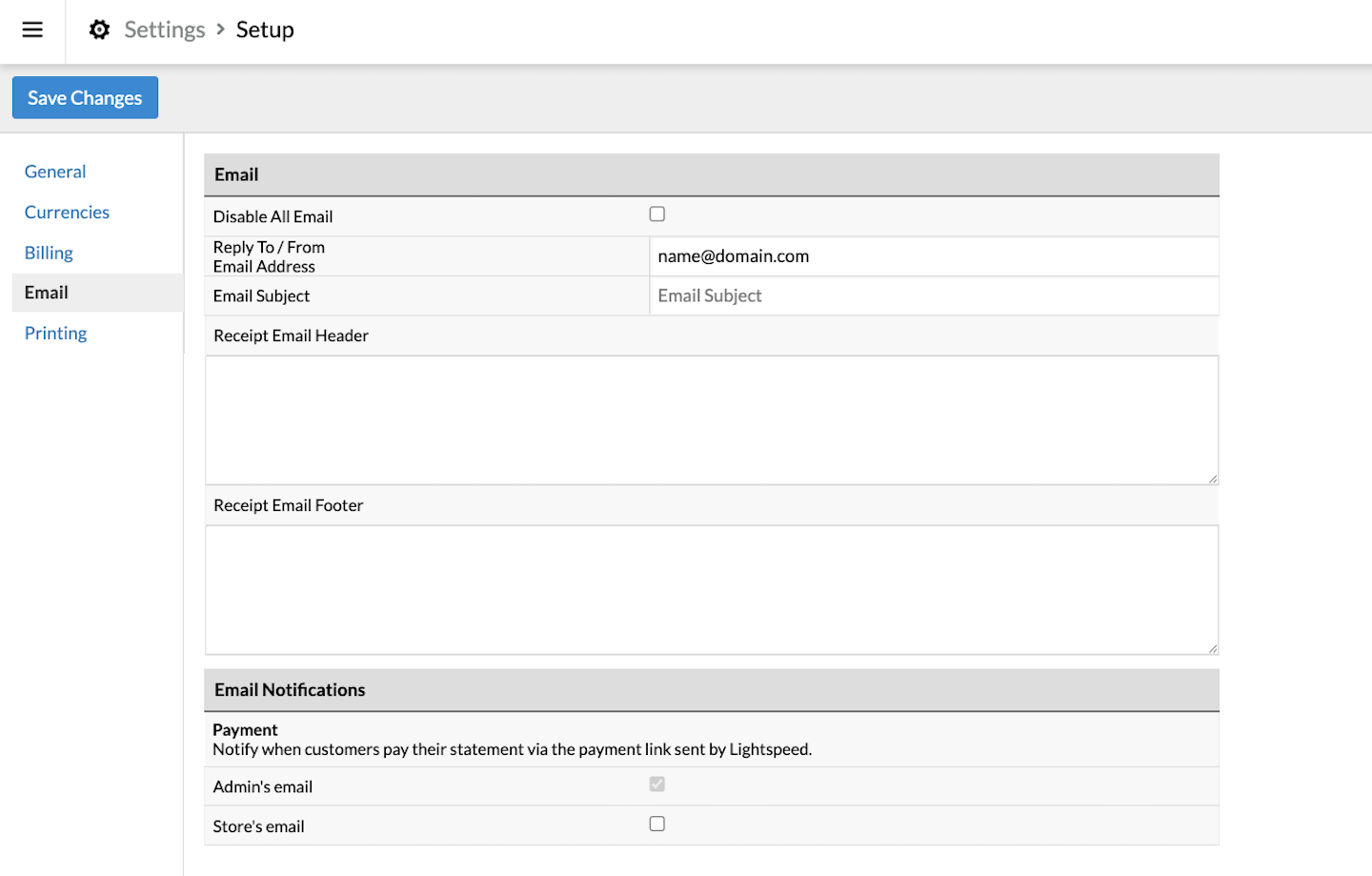Click the Reply To / From email field
This screenshot has width=1372, height=876.
[934, 255]
